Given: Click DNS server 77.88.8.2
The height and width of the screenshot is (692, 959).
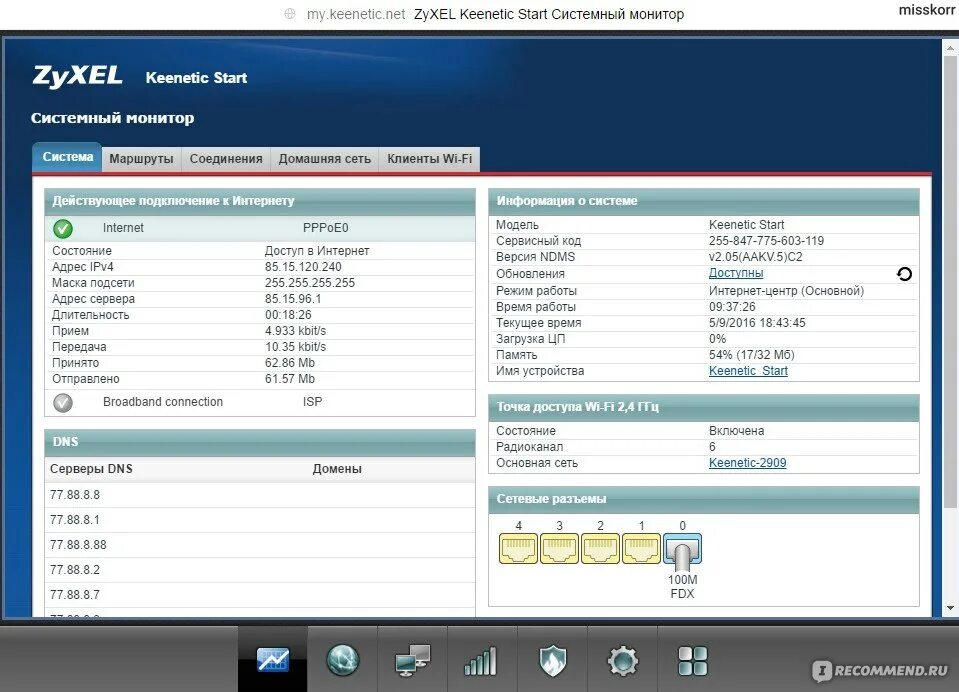Looking at the screenshot, I should pos(75,570).
